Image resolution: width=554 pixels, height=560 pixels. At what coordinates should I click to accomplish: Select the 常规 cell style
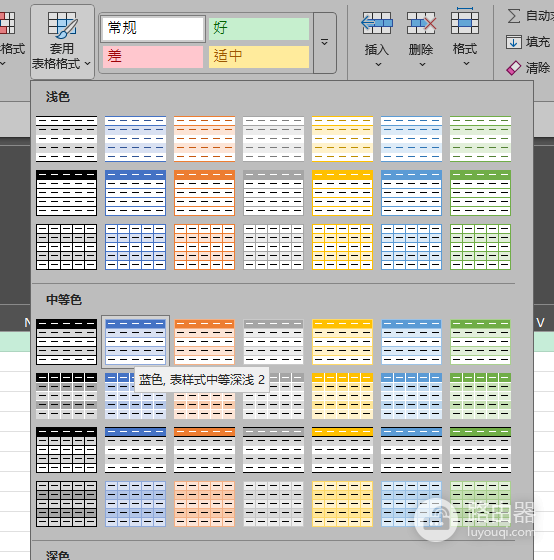point(153,28)
